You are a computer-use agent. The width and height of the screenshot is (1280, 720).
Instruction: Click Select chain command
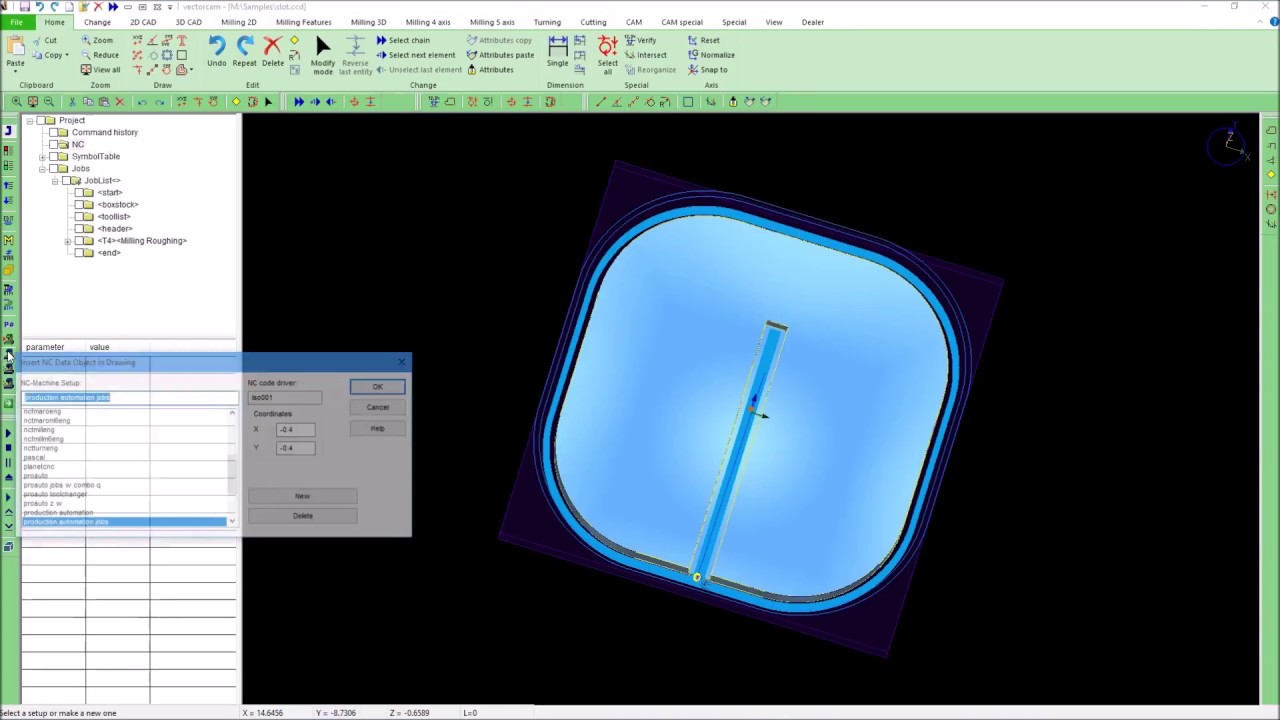tap(403, 40)
